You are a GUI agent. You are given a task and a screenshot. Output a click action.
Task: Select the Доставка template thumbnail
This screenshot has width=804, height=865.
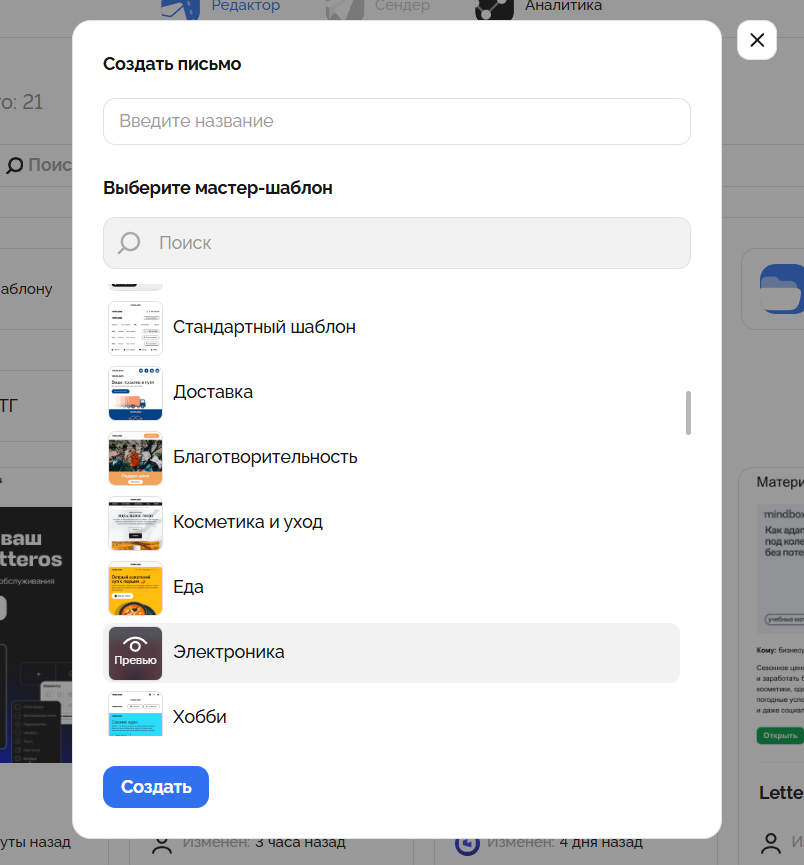coord(135,393)
